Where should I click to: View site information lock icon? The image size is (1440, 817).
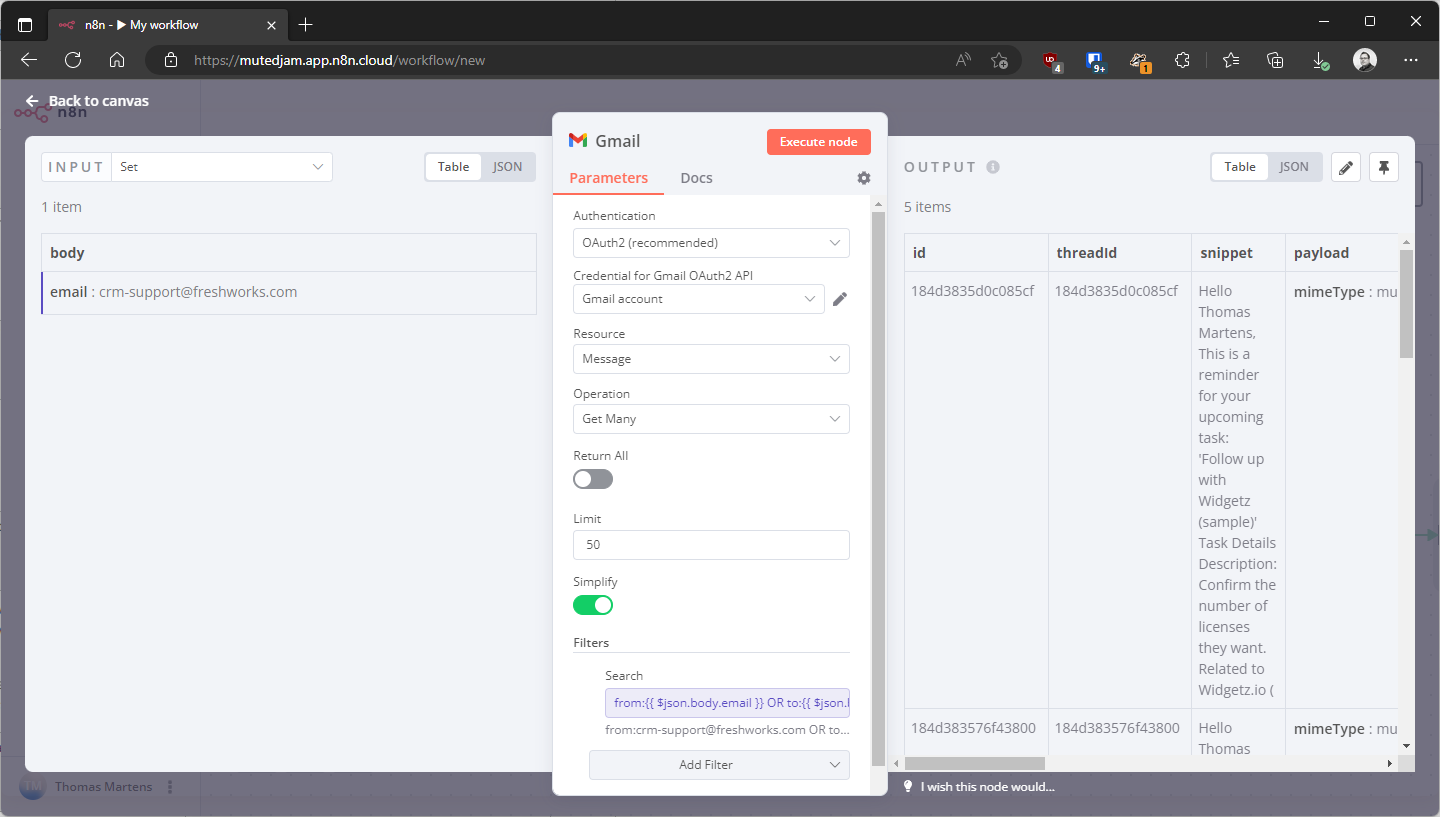click(171, 60)
